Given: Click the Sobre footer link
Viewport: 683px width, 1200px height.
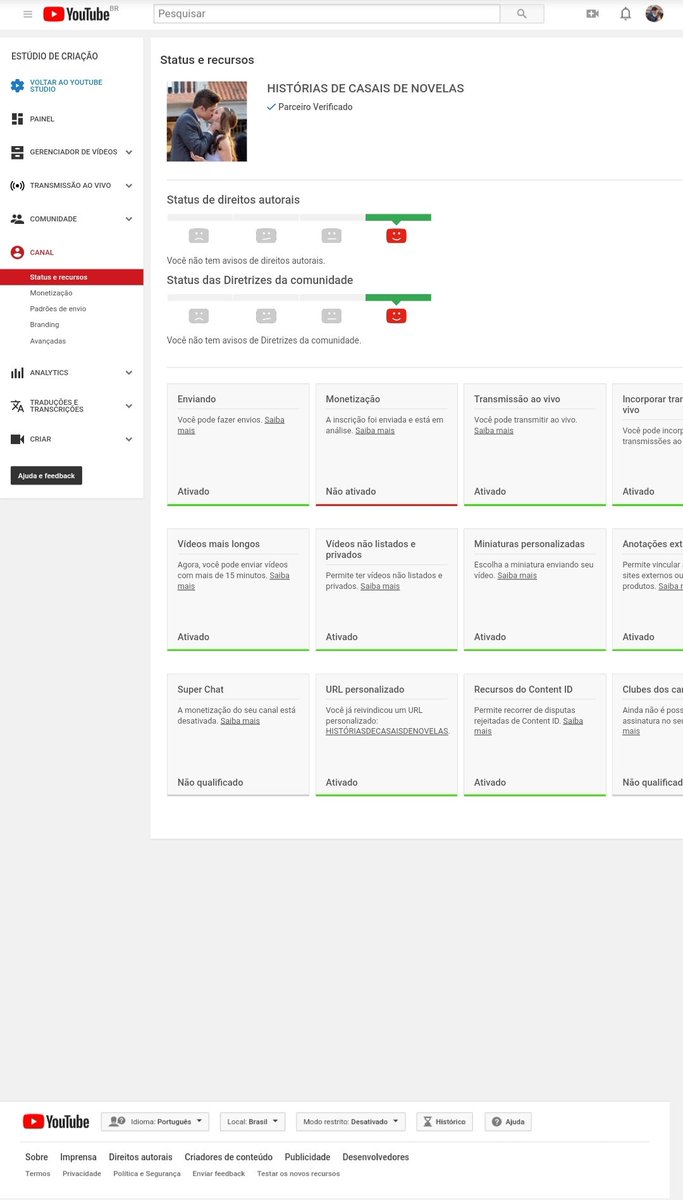Looking at the screenshot, I should pyautogui.click(x=36, y=1157).
